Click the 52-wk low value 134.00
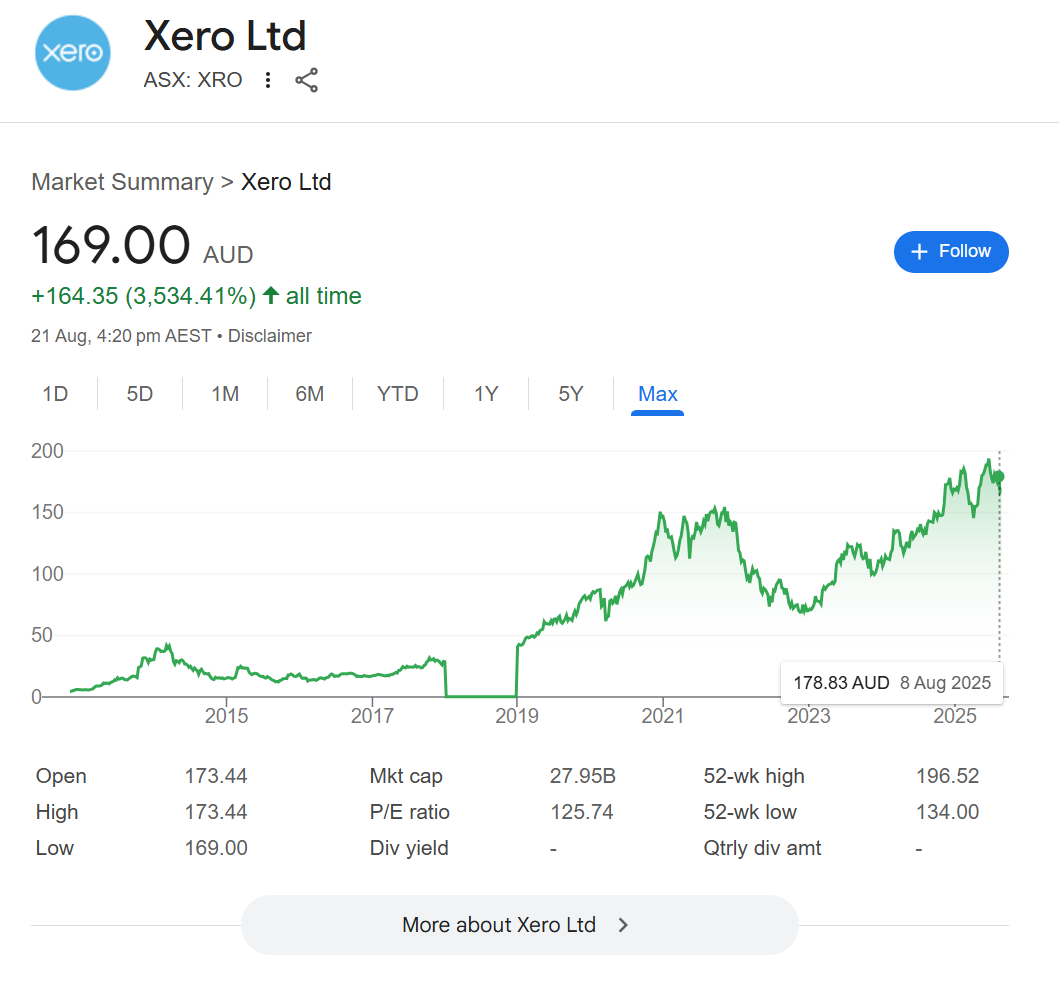Screen dimensions: 1059x983 [947, 811]
